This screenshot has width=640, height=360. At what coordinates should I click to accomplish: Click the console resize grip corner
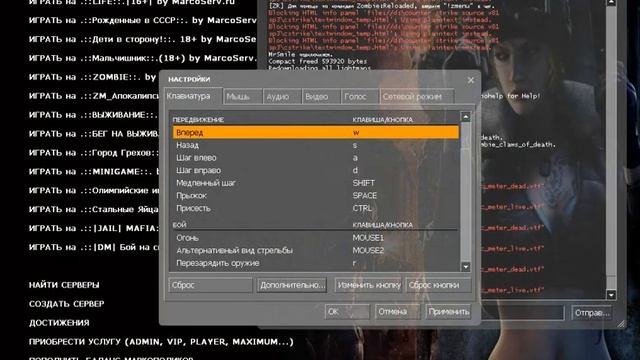click(621, 324)
